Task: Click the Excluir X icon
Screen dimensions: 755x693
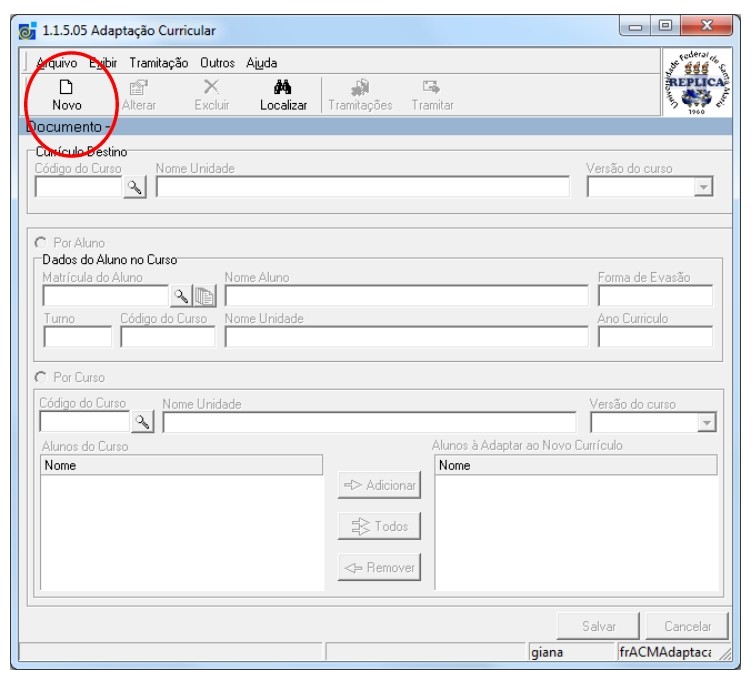Action: (x=211, y=88)
